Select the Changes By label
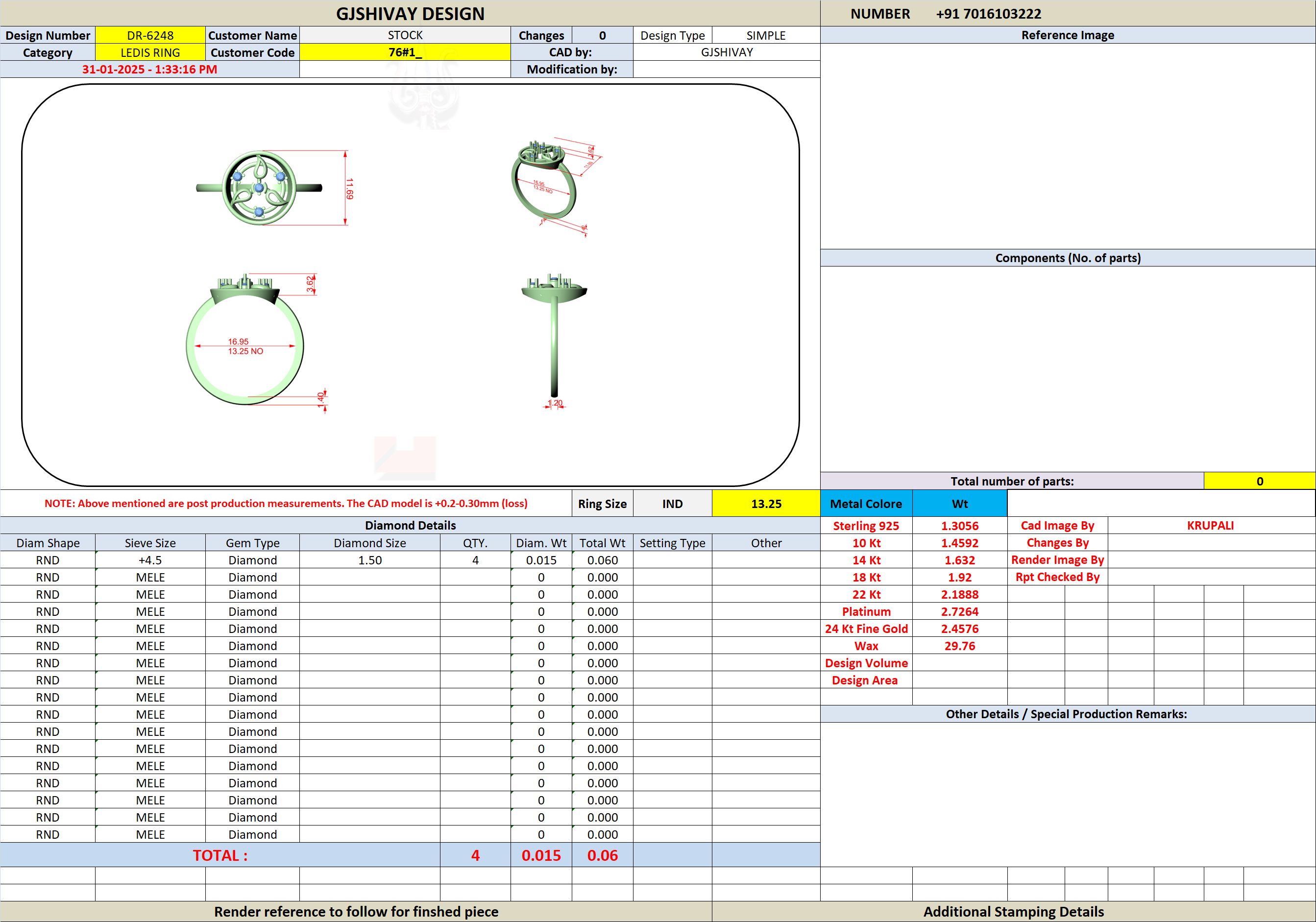The image size is (1316, 922). tap(1057, 543)
